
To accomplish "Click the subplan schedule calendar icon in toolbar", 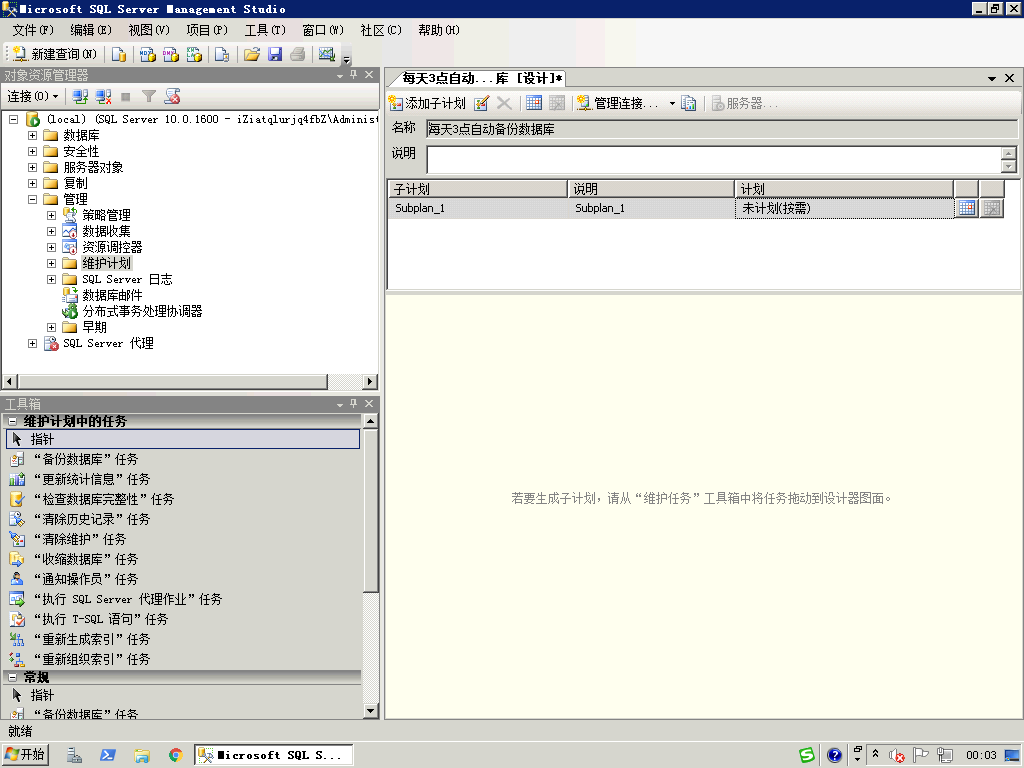I will pos(534,103).
